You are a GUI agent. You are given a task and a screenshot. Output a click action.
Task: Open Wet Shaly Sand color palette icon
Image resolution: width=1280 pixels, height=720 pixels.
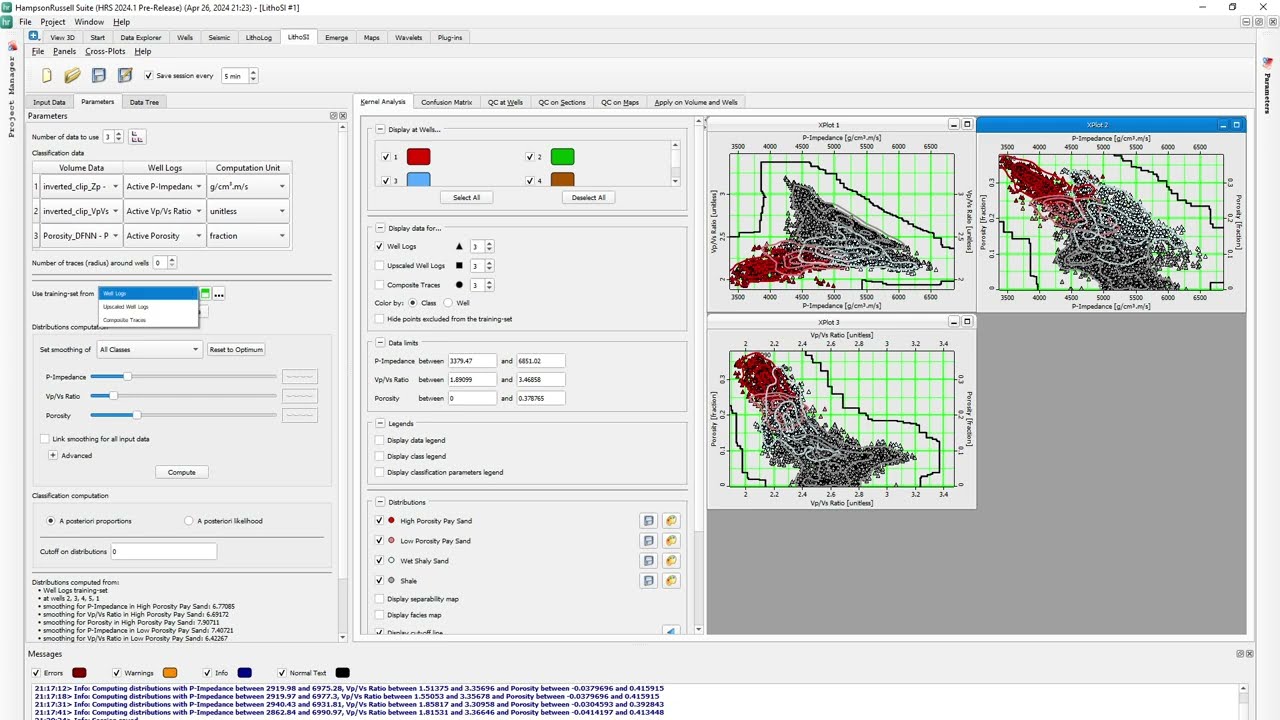pos(671,561)
